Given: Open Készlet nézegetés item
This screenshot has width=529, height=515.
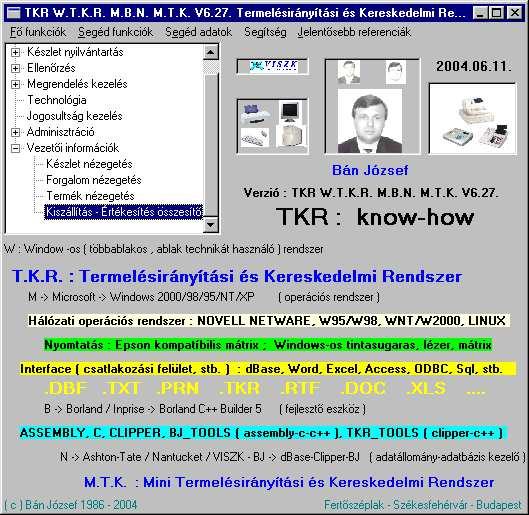Looking at the screenshot, I should coord(89,164).
